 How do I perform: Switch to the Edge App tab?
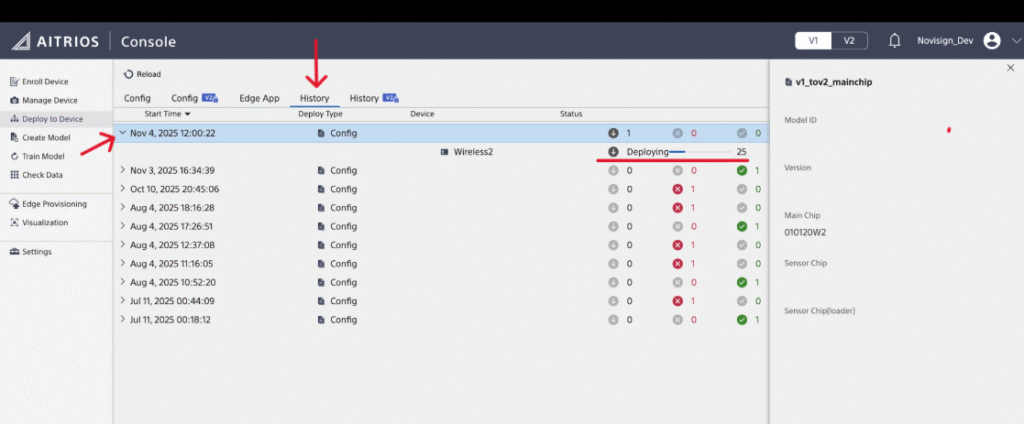point(259,98)
